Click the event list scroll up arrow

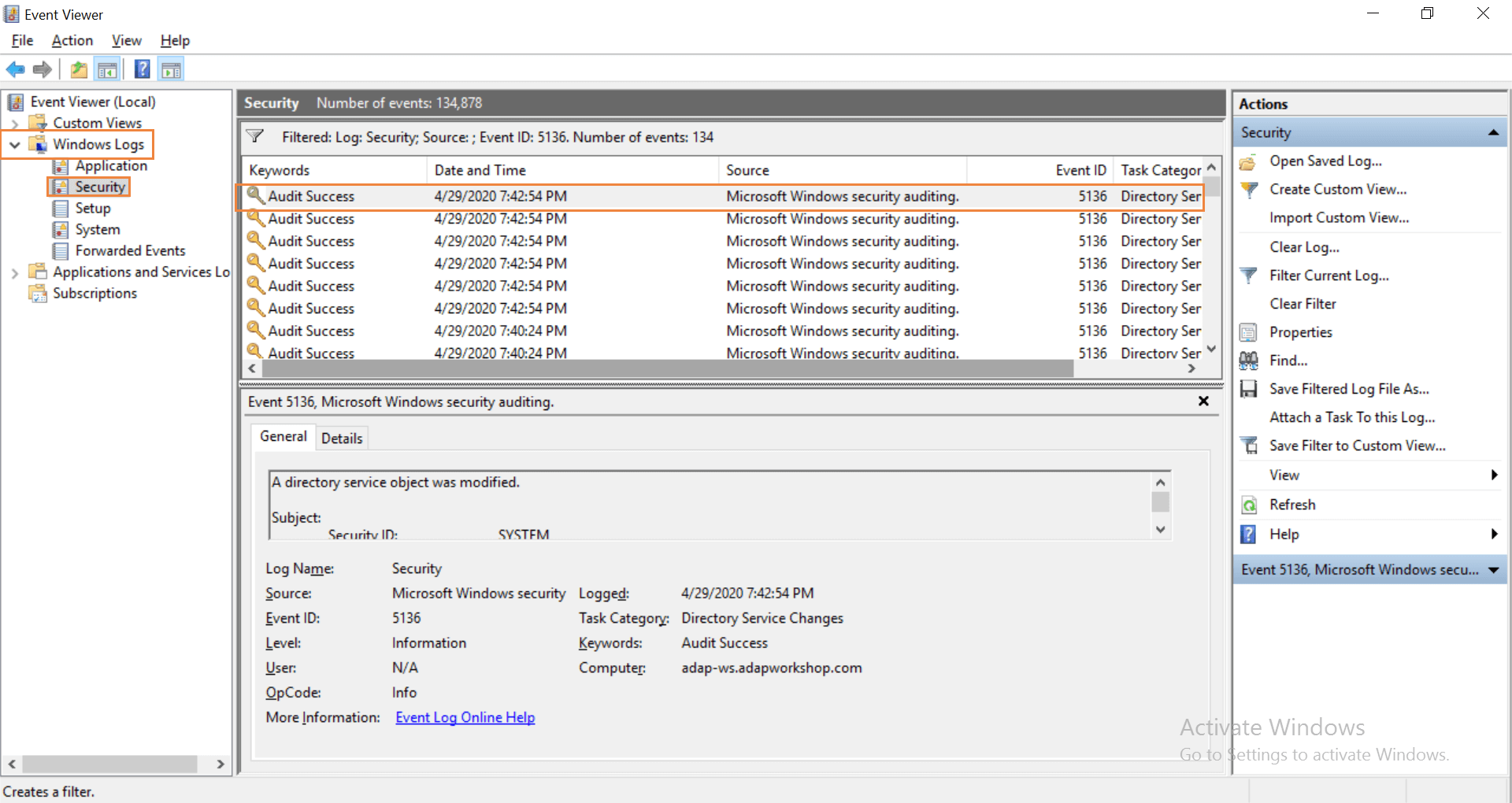point(1212,167)
